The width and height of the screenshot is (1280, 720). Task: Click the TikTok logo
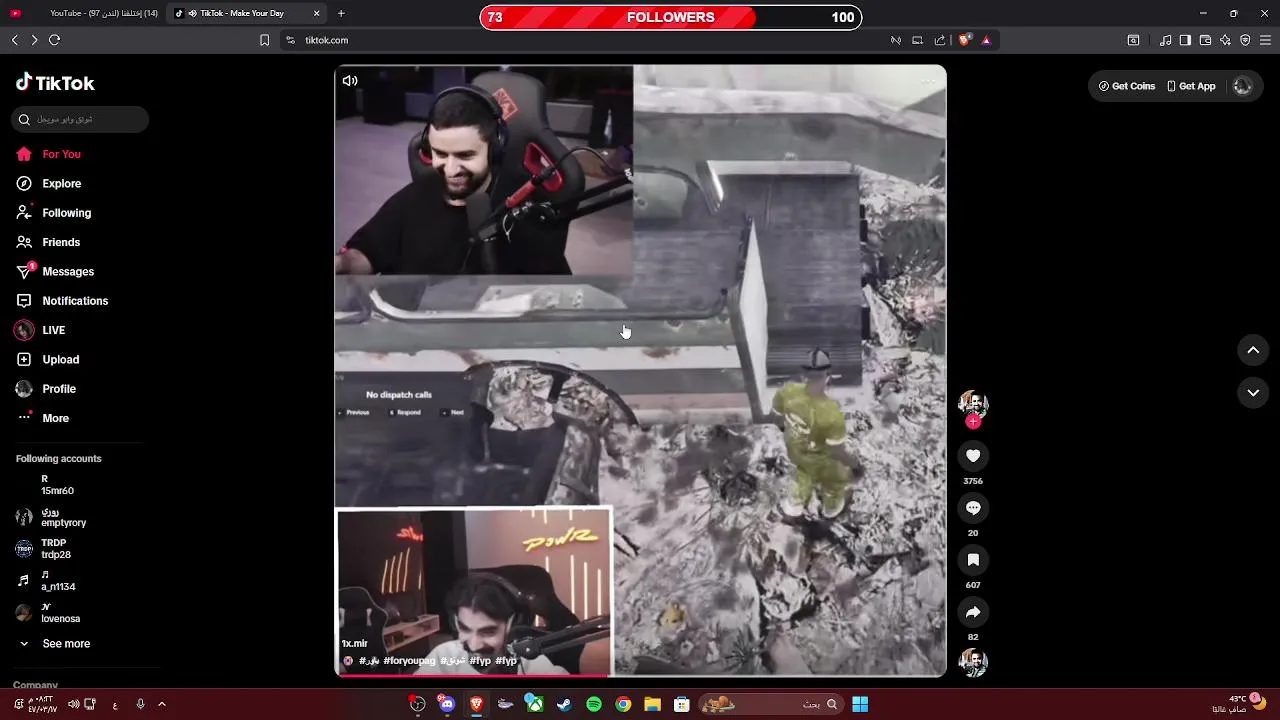(55, 83)
